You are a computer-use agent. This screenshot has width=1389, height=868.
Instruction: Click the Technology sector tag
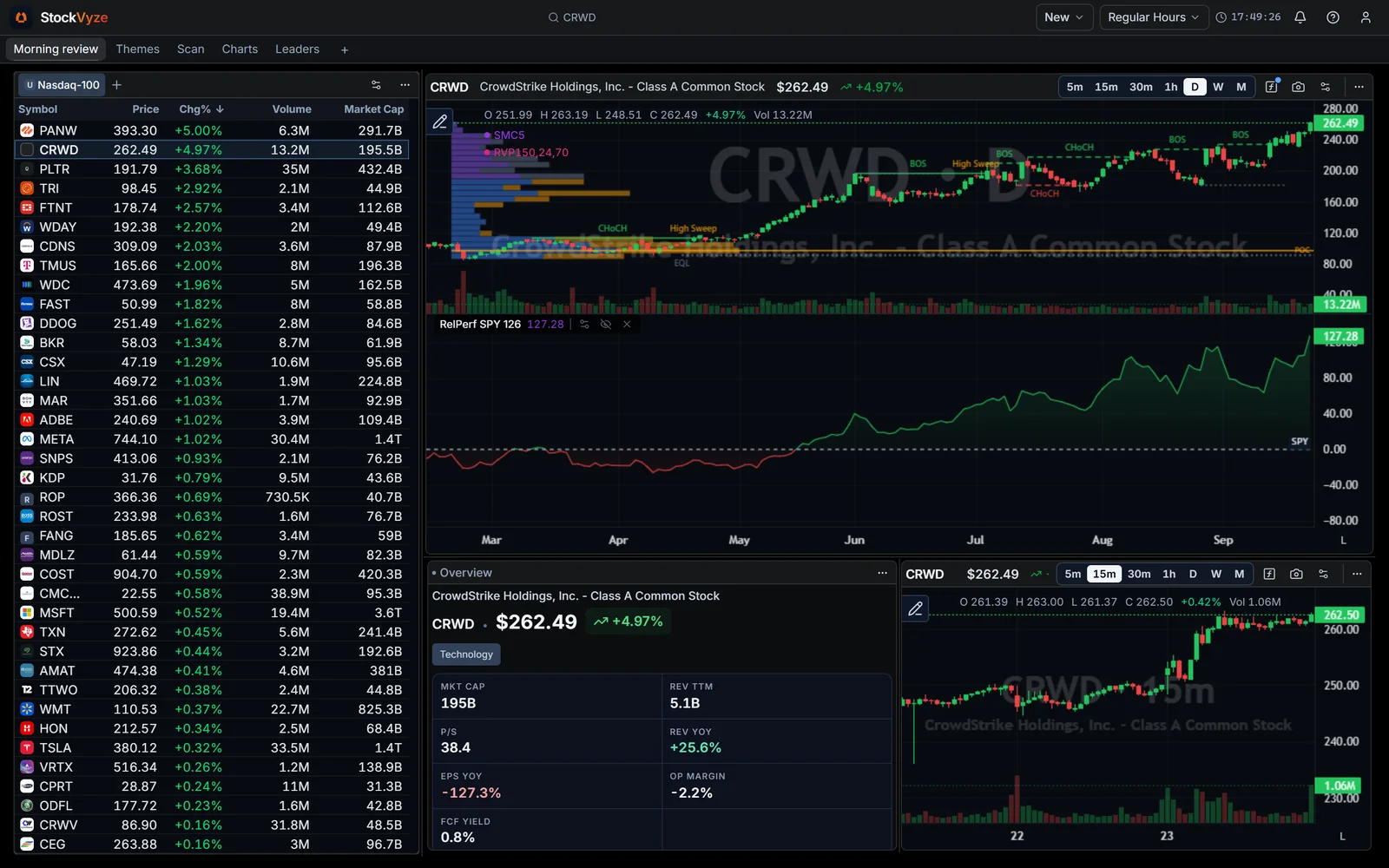pyautogui.click(x=466, y=654)
